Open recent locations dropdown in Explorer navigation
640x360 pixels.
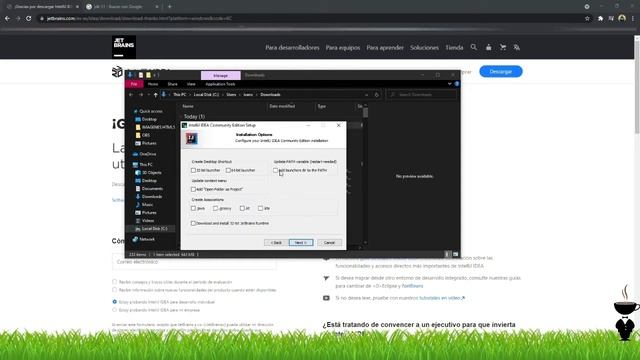tap(149, 95)
